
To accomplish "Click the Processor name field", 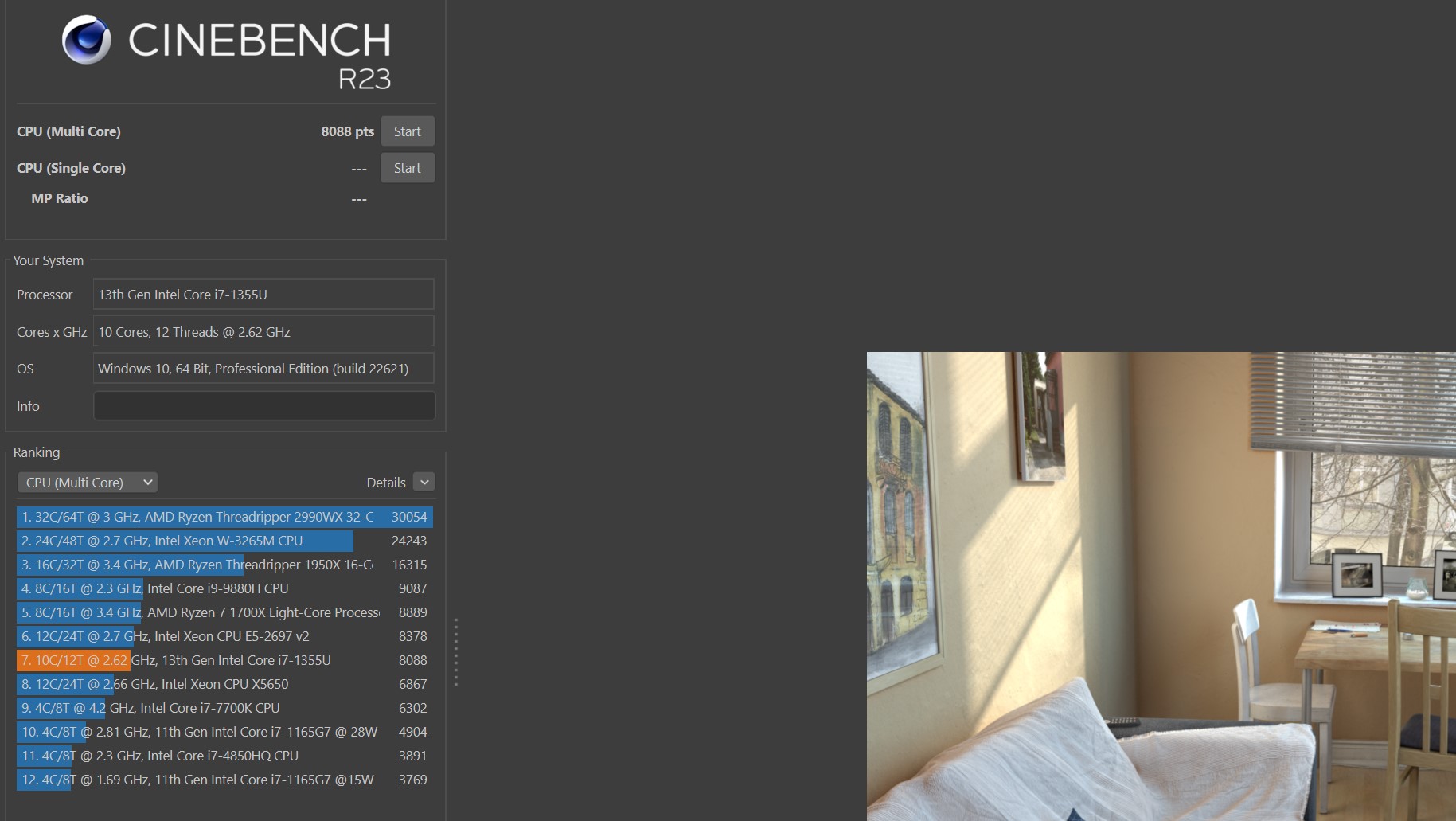I will tap(263, 295).
